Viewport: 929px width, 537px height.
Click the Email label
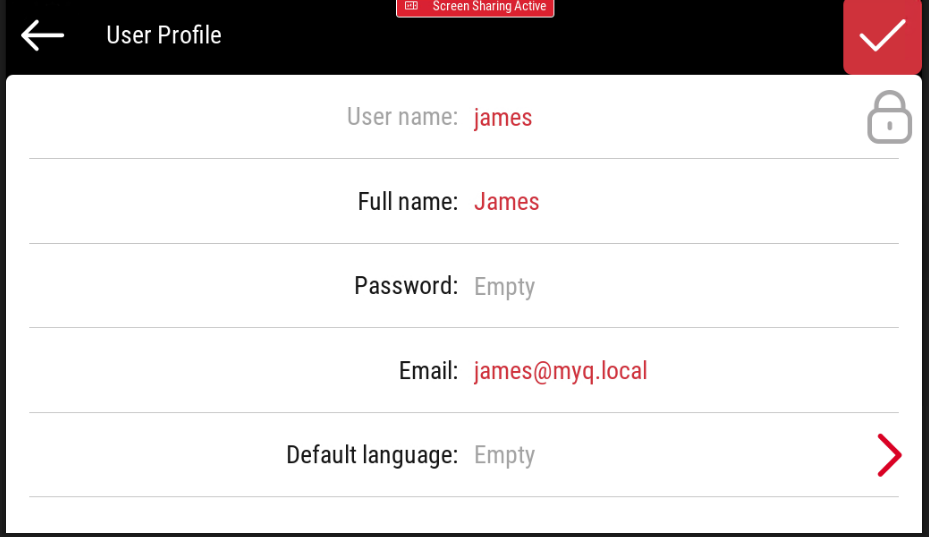427,371
